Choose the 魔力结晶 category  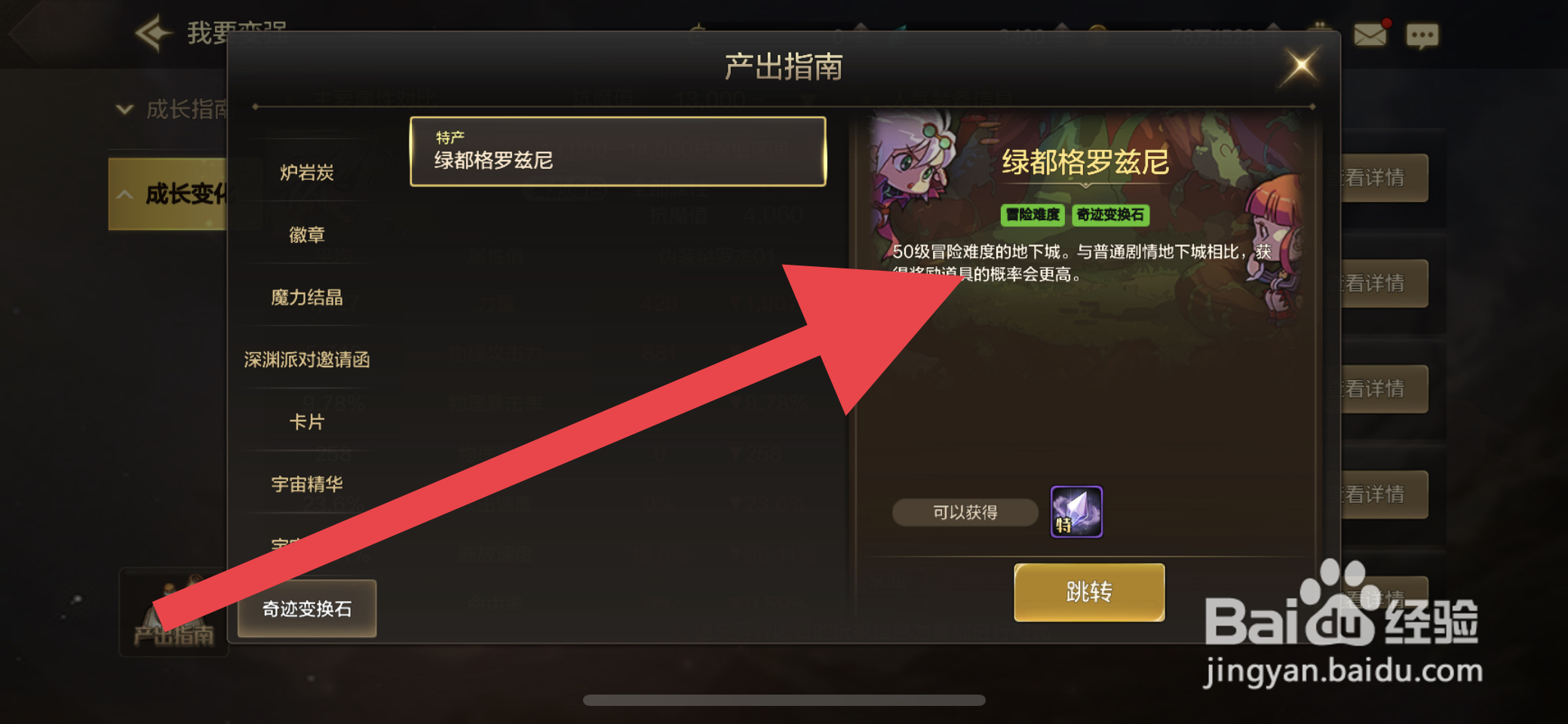coord(307,298)
